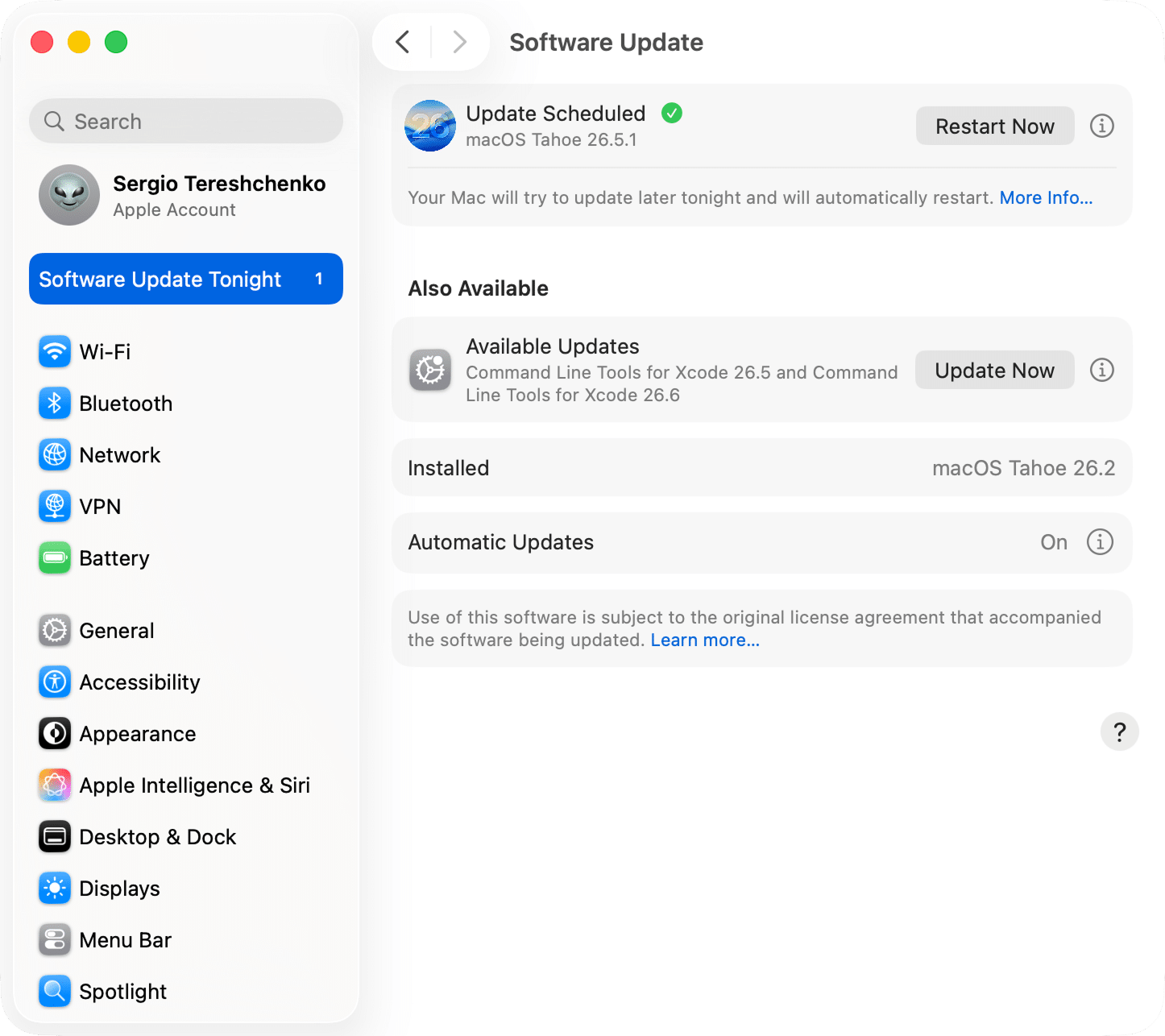Click the Installed macOS Tahoe 26.2 row
Screen dimensions: 1165x1036
click(x=762, y=468)
